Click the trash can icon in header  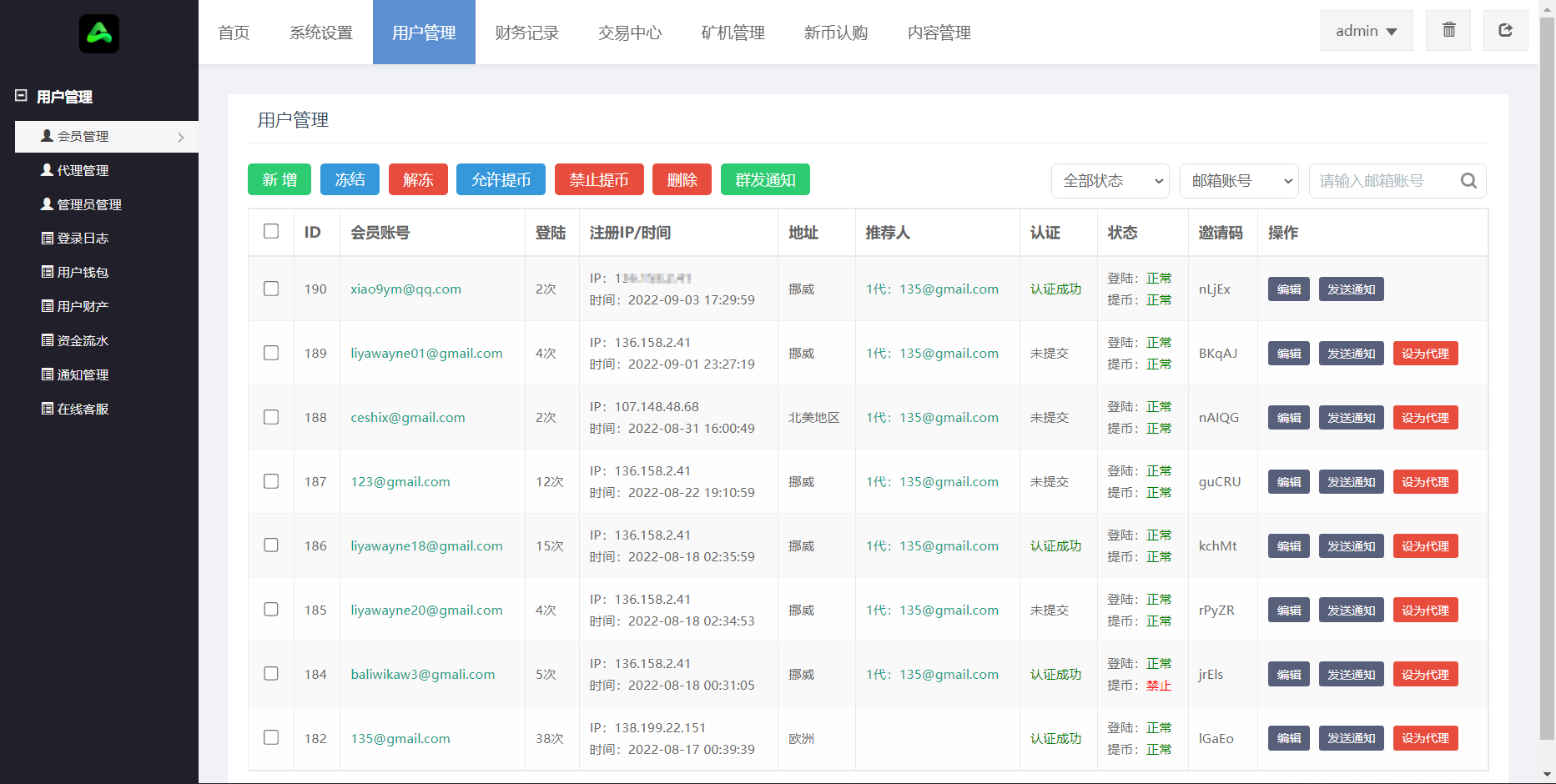coord(1448,30)
